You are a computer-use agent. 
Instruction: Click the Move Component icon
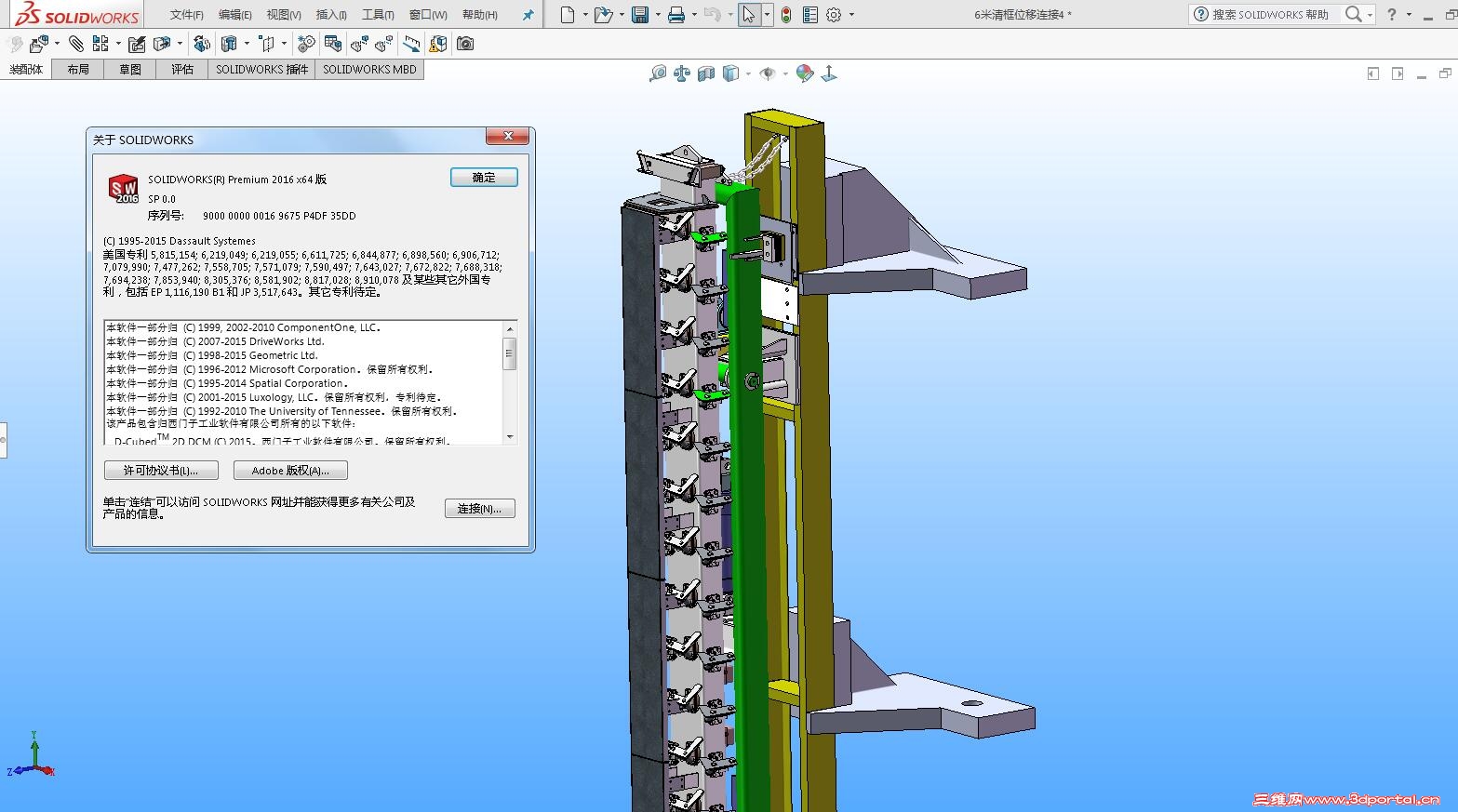click(x=162, y=44)
